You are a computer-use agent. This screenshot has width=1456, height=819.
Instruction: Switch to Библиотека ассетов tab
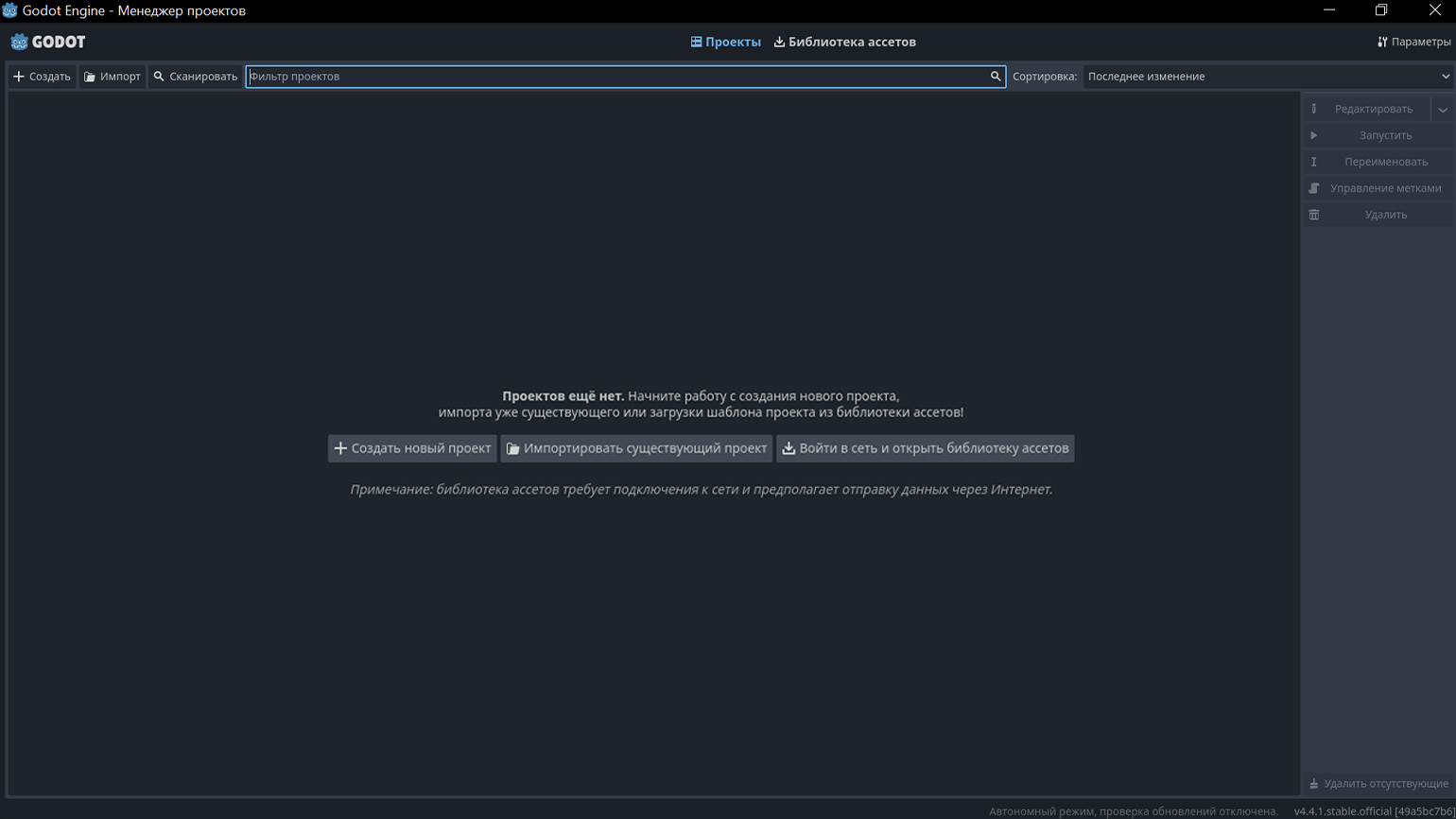(844, 42)
